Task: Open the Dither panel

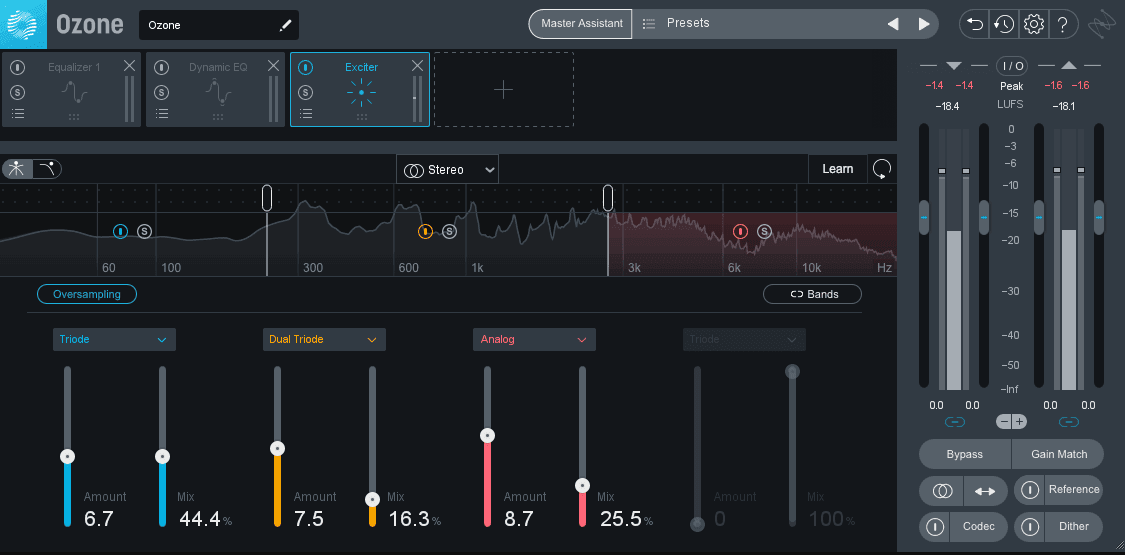Action: [1073, 527]
